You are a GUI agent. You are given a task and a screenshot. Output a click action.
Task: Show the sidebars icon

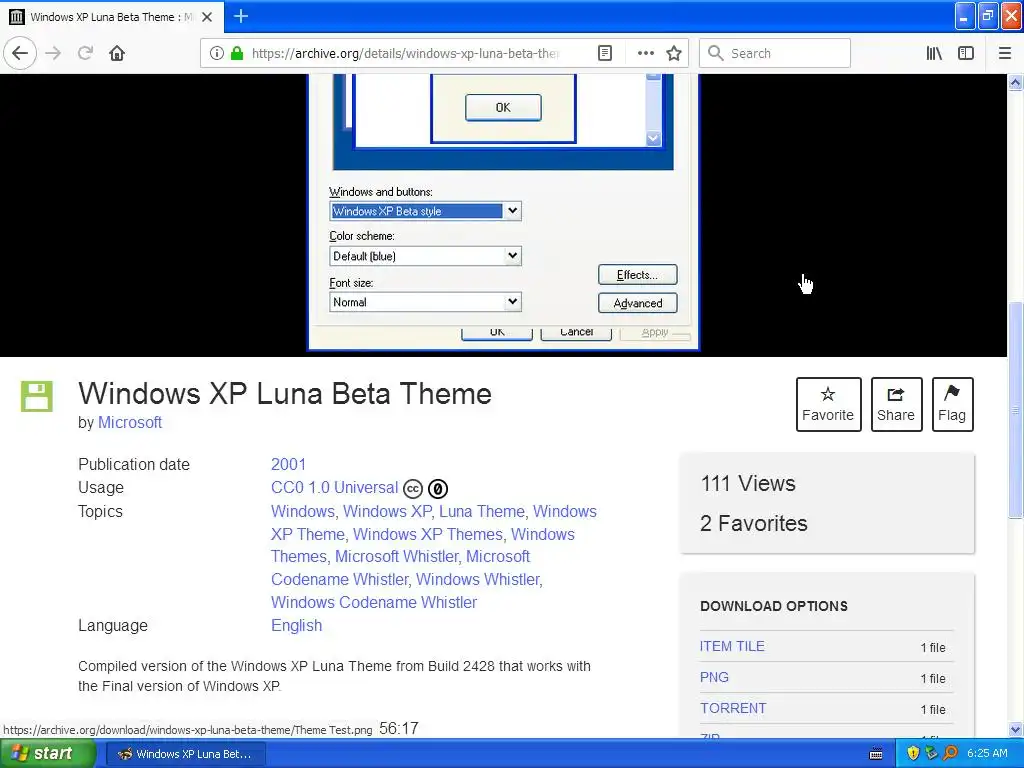(x=966, y=53)
